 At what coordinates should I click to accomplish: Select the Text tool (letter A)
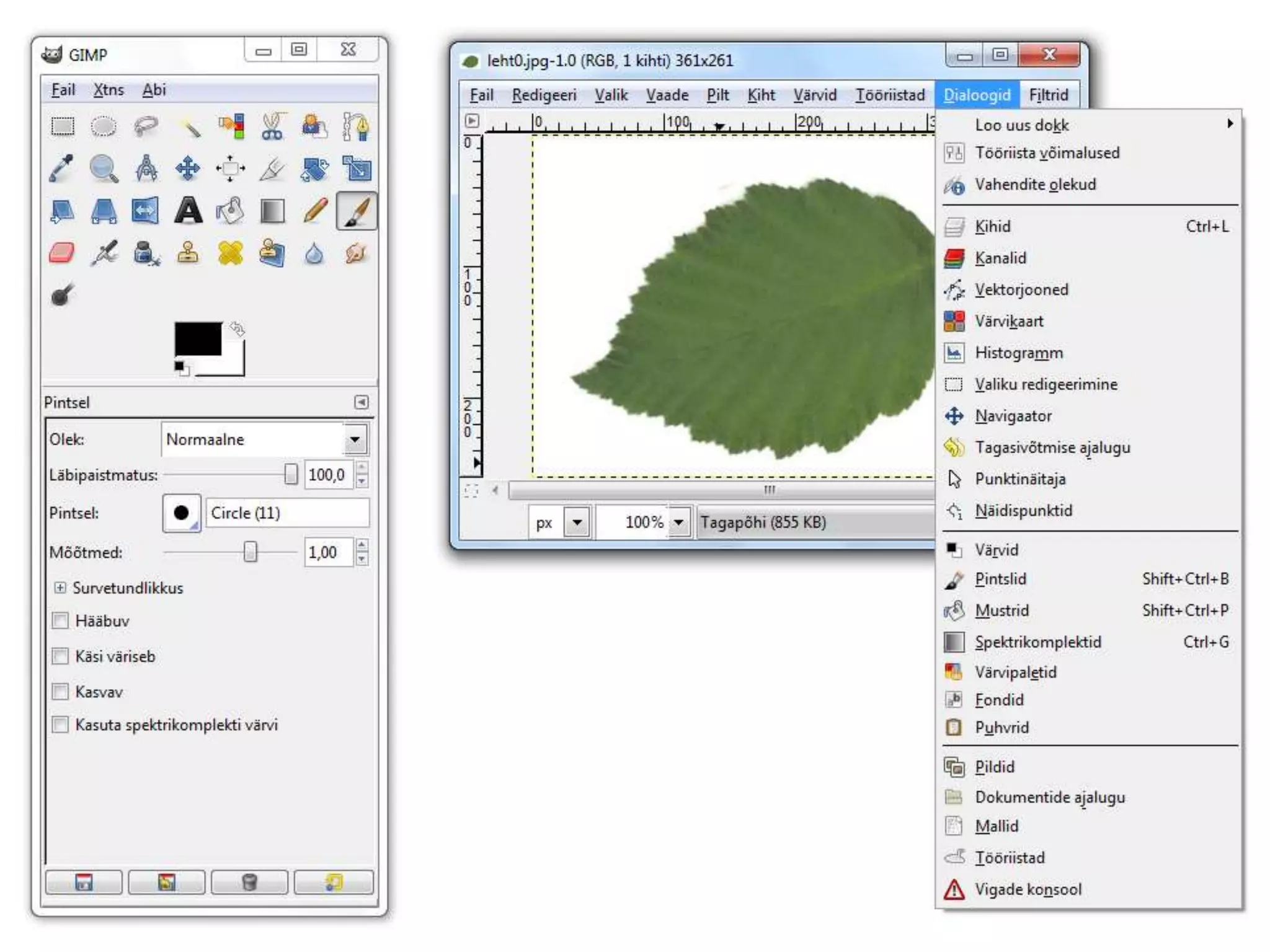point(188,211)
